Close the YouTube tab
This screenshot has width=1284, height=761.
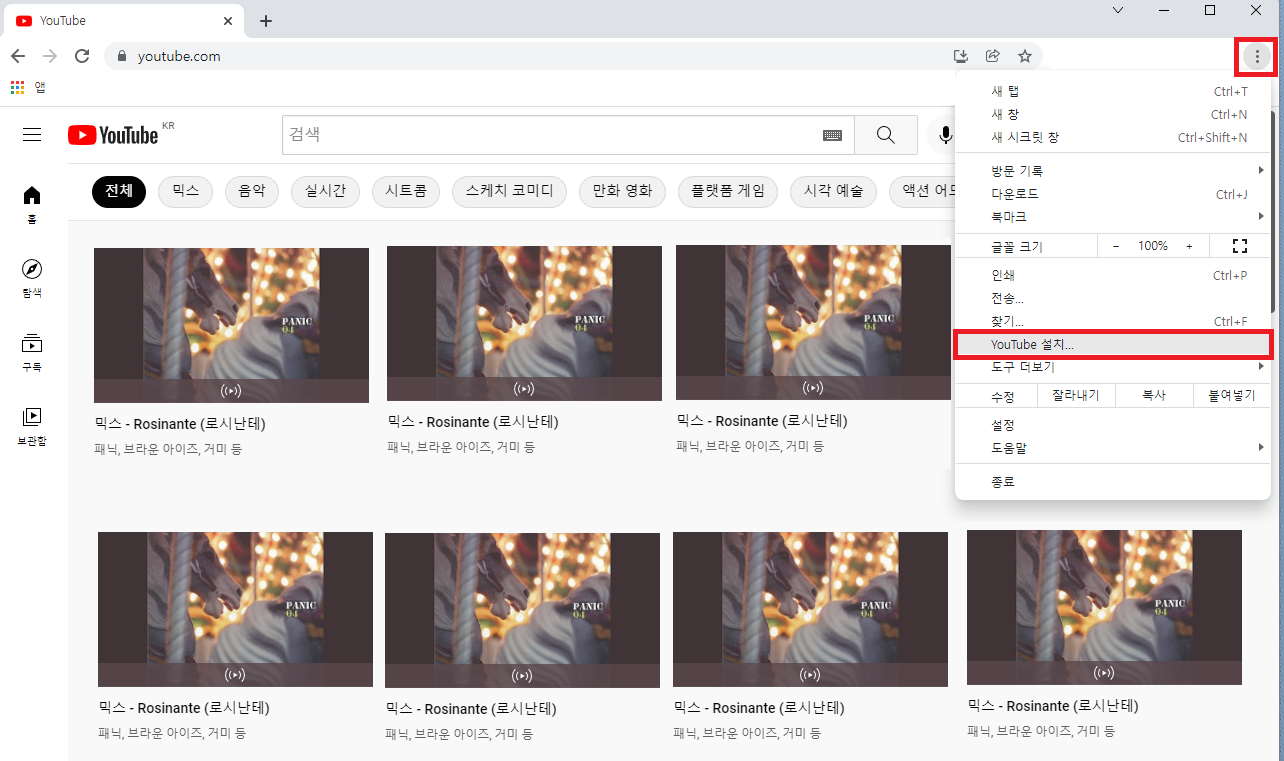[x=228, y=21]
